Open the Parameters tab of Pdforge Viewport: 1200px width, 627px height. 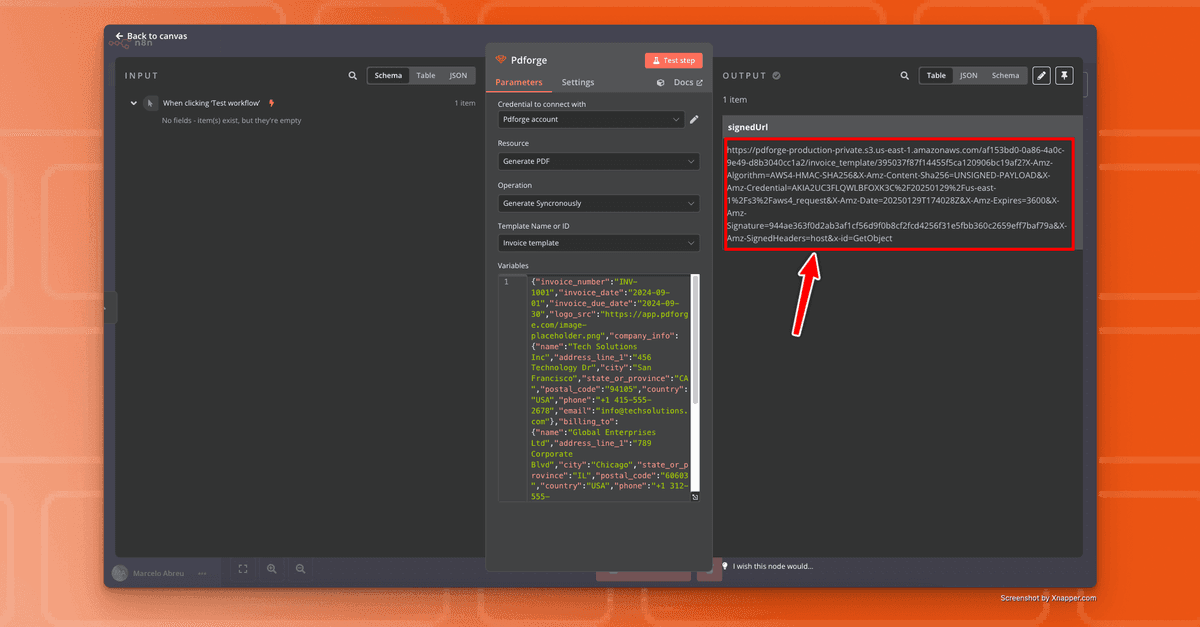click(520, 82)
